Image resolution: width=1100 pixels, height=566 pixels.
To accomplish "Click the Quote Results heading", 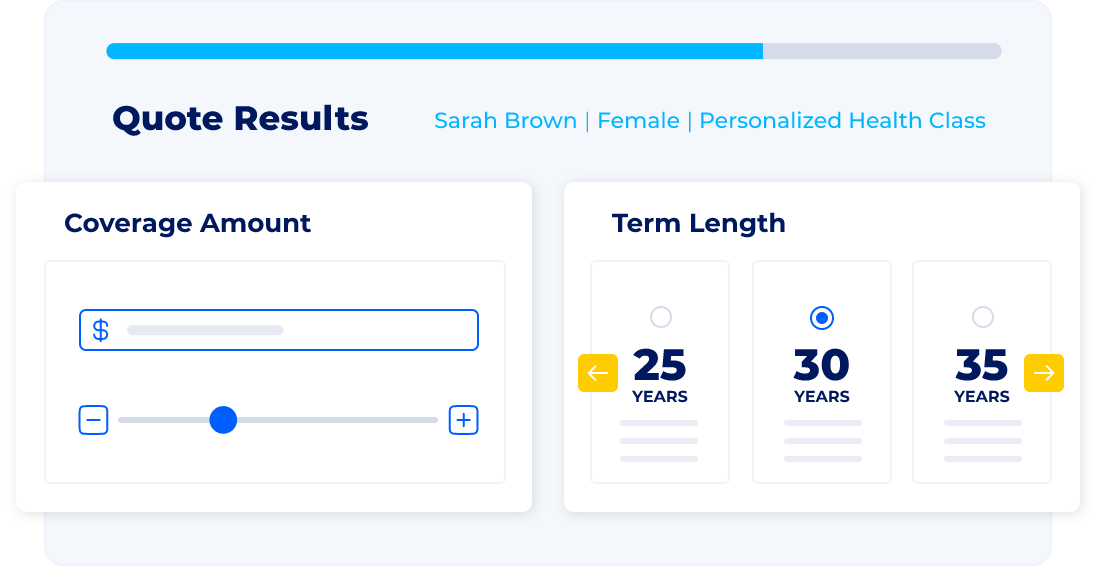I will 240,119.
